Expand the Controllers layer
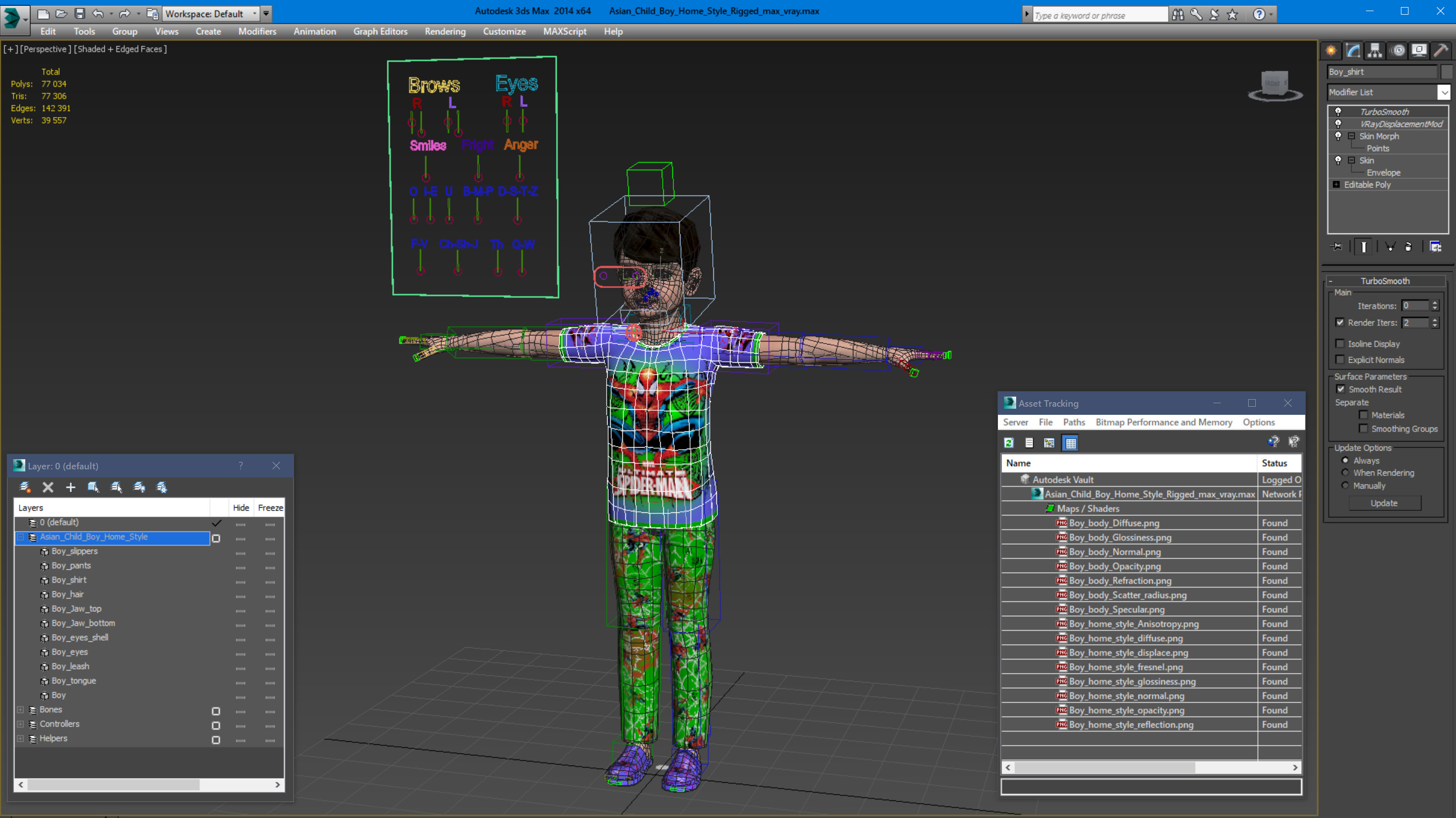1456x818 pixels. coord(21,724)
